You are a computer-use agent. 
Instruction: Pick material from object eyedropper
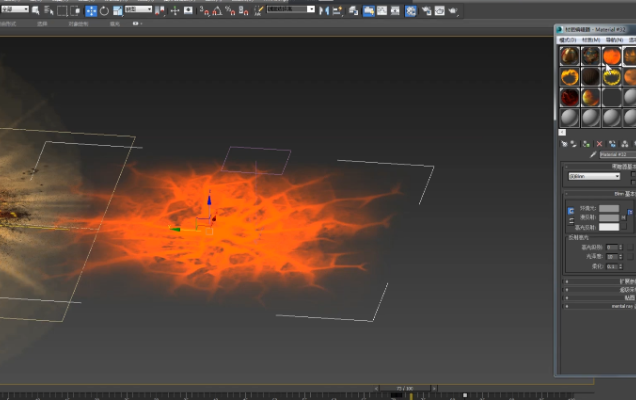[x=593, y=155]
